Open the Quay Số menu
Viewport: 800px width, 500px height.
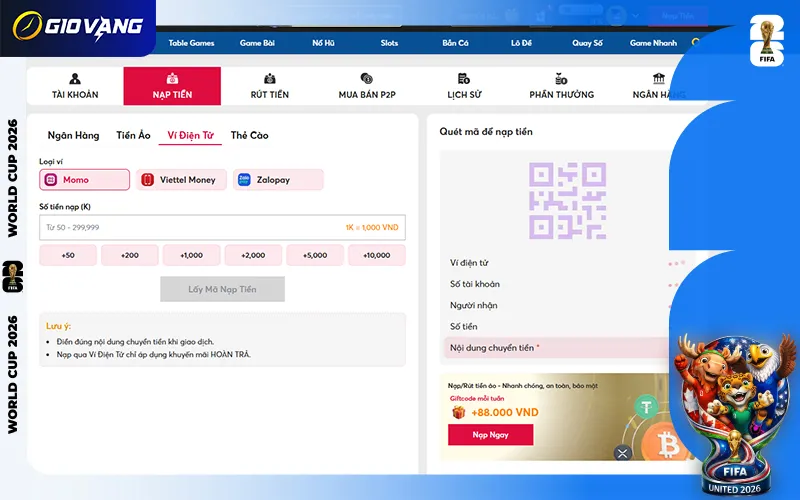[587, 43]
